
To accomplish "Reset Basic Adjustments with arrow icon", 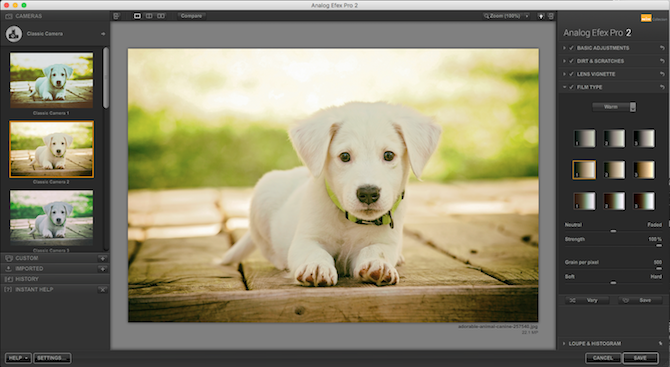I will pyautogui.click(x=662, y=48).
